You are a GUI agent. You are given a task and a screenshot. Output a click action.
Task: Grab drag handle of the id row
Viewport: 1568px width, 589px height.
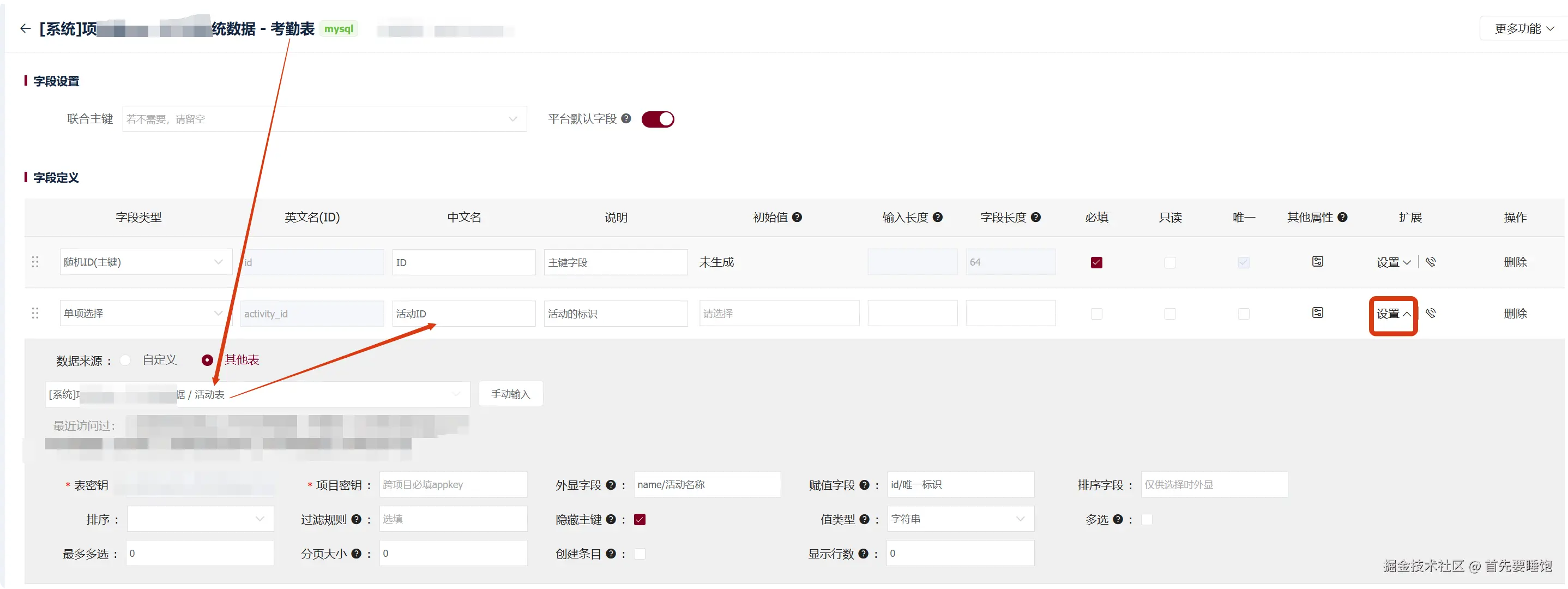pyautogui.click(x=35, y=262)
